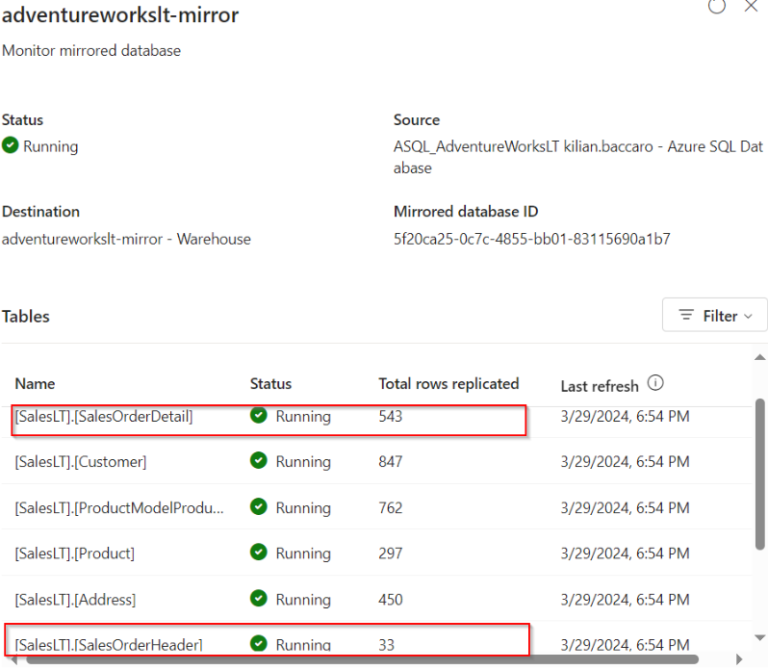Refresh the mirrored database monitor panel
This screenshot has height=670, width=768.
717,6
